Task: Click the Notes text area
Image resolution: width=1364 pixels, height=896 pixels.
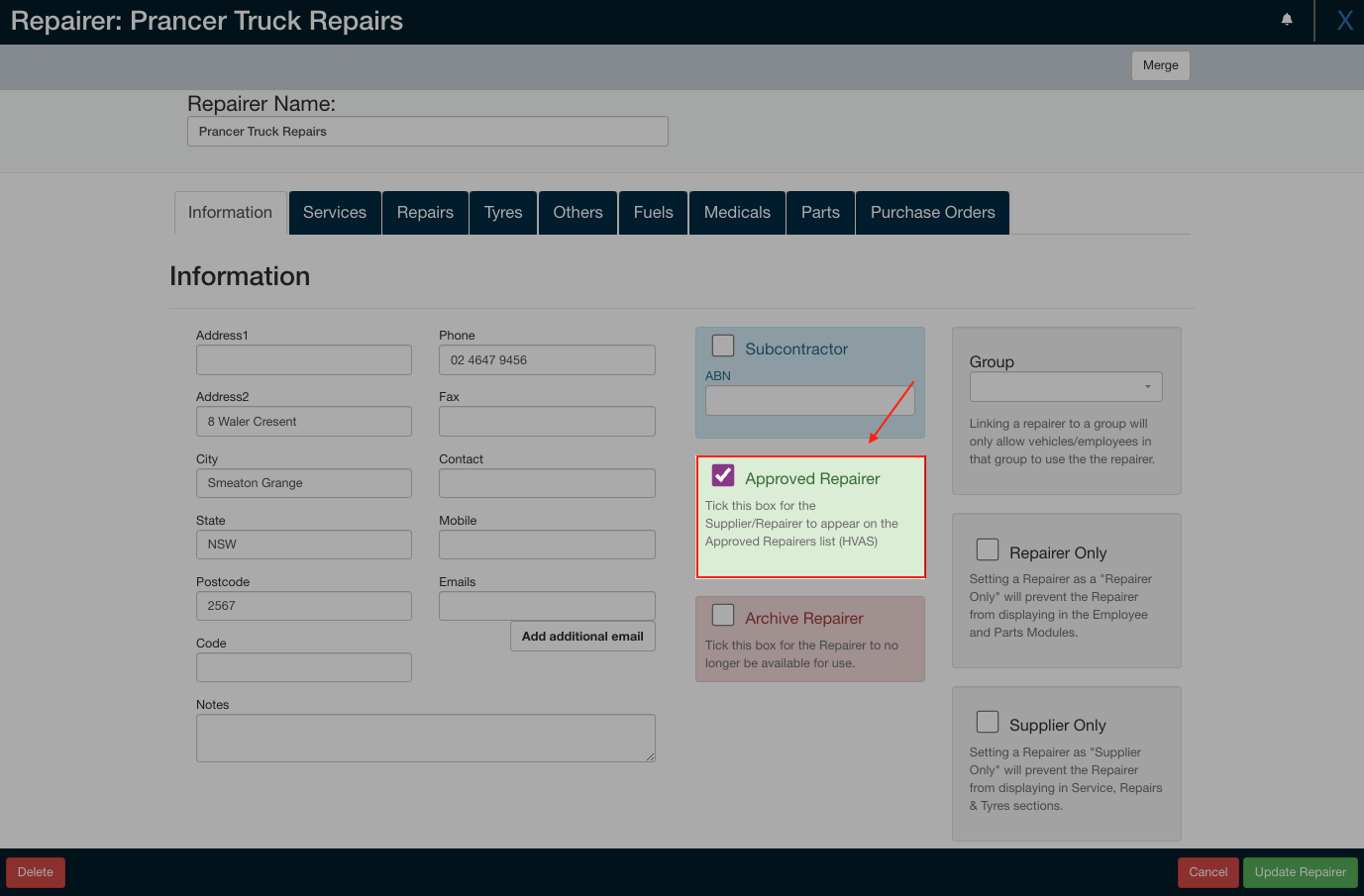Action: click(x=425, y=738)
